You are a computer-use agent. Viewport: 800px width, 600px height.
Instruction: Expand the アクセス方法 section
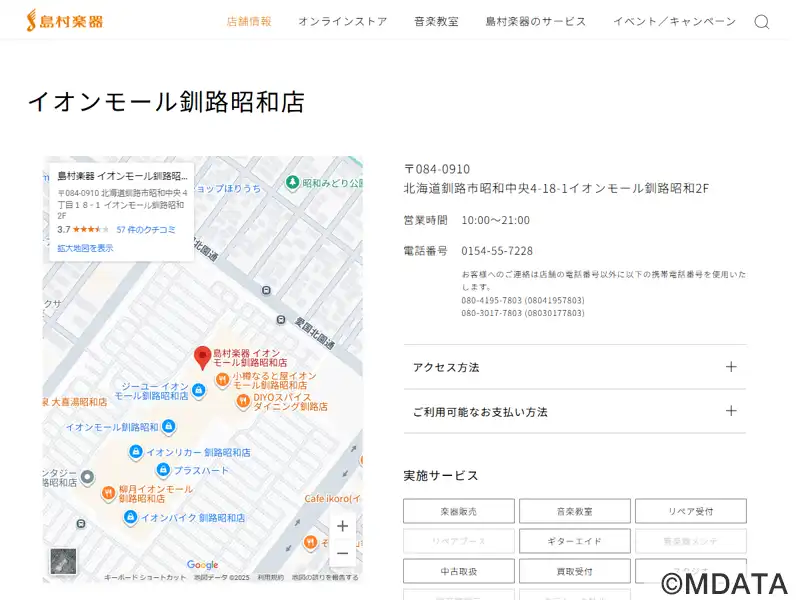click(x=575, y=367)
